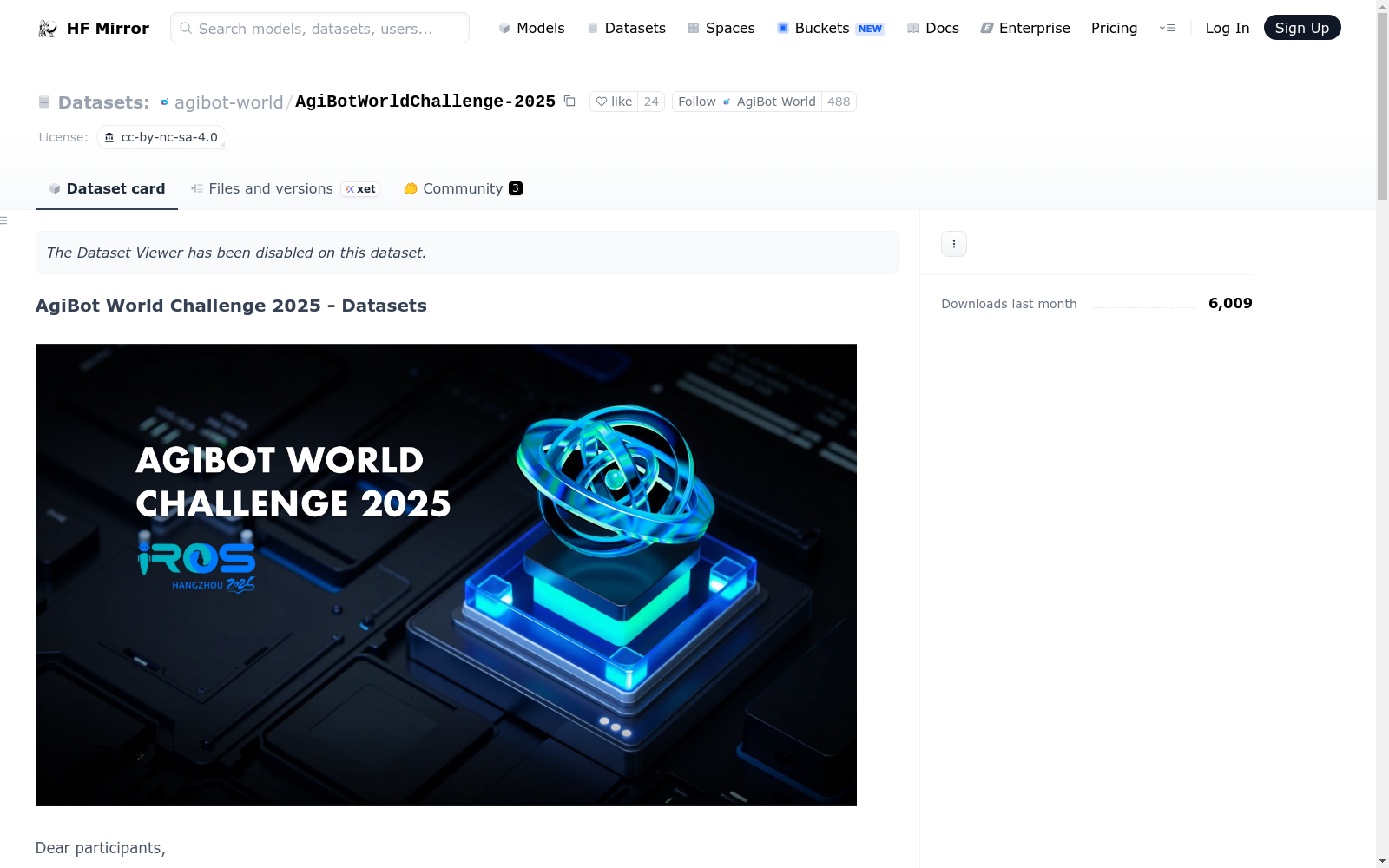Click the AgiBot World Challenge 2025 - Datasets heading

[x=231, y=306]
